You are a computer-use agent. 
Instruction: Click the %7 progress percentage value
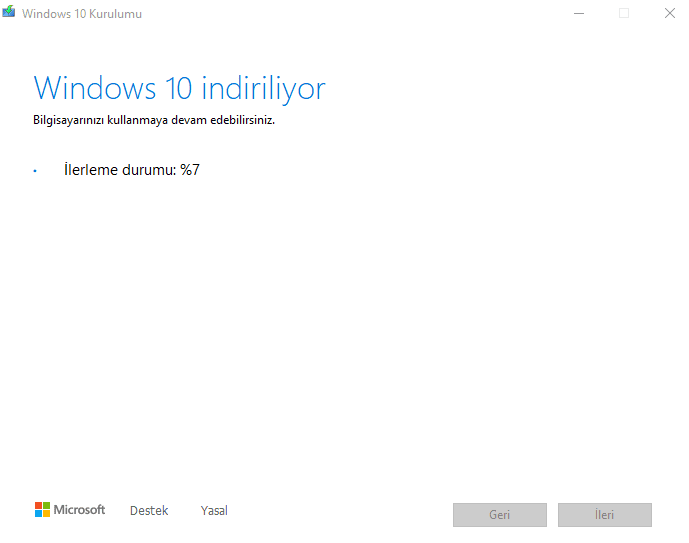point(190,170)
